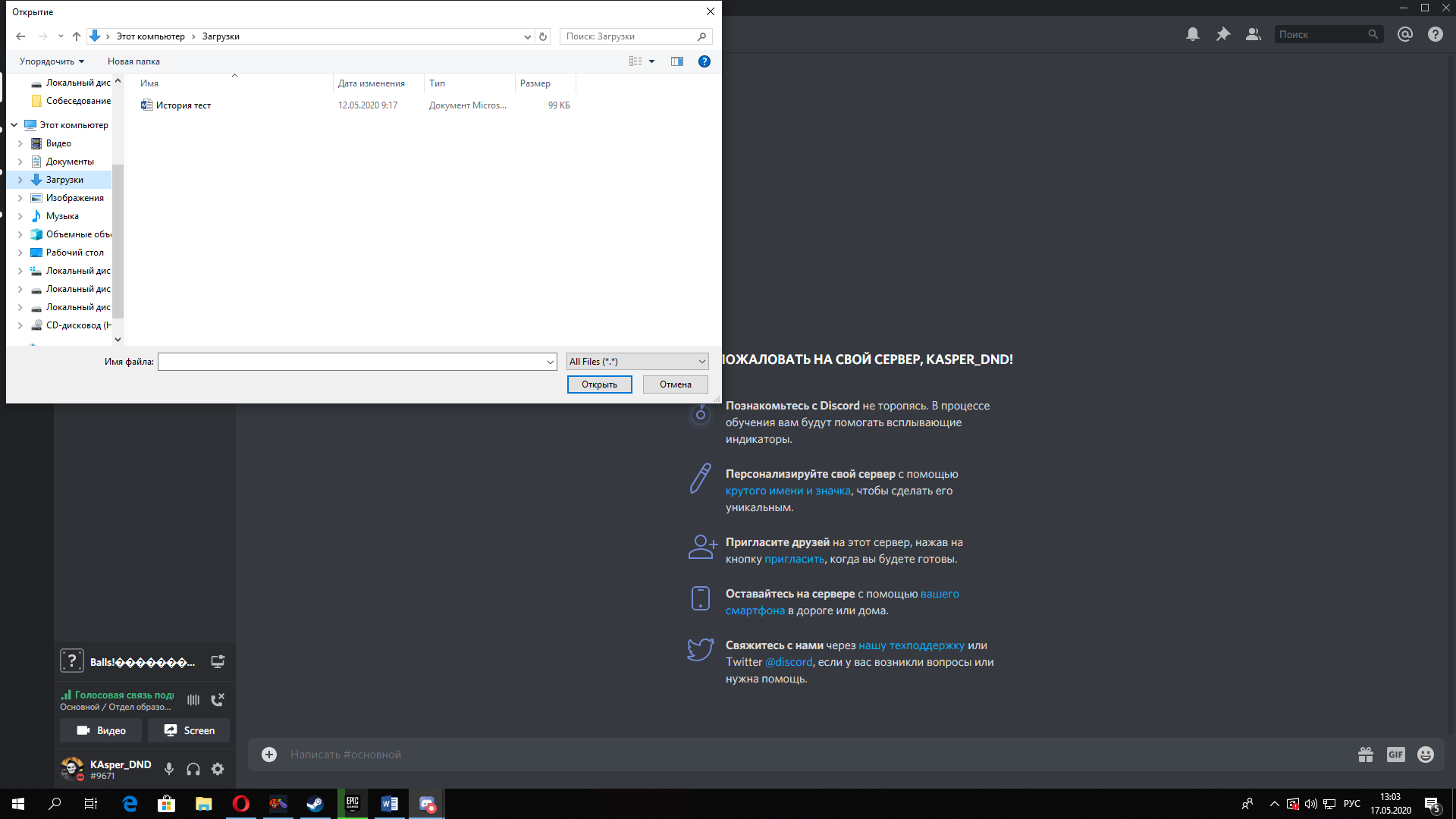This screenshot has width=1456, height=819.
Task: Expand the Музыка folder node
Action: 20,216
